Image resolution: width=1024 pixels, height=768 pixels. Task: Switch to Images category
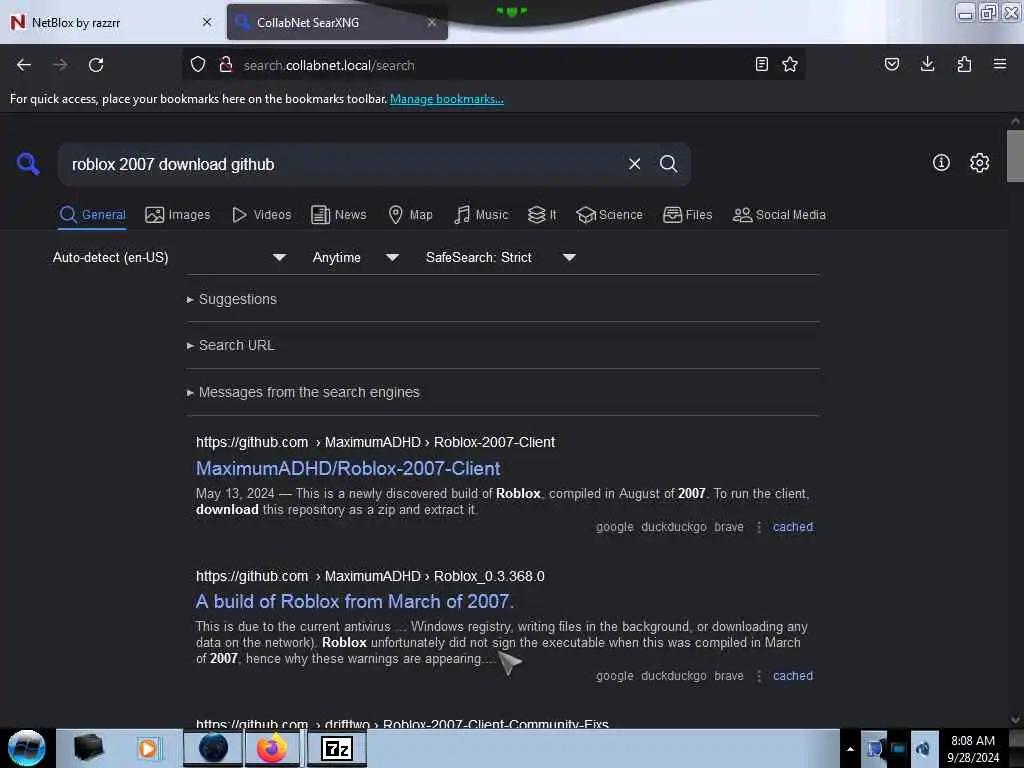click(x=178, y=215)
